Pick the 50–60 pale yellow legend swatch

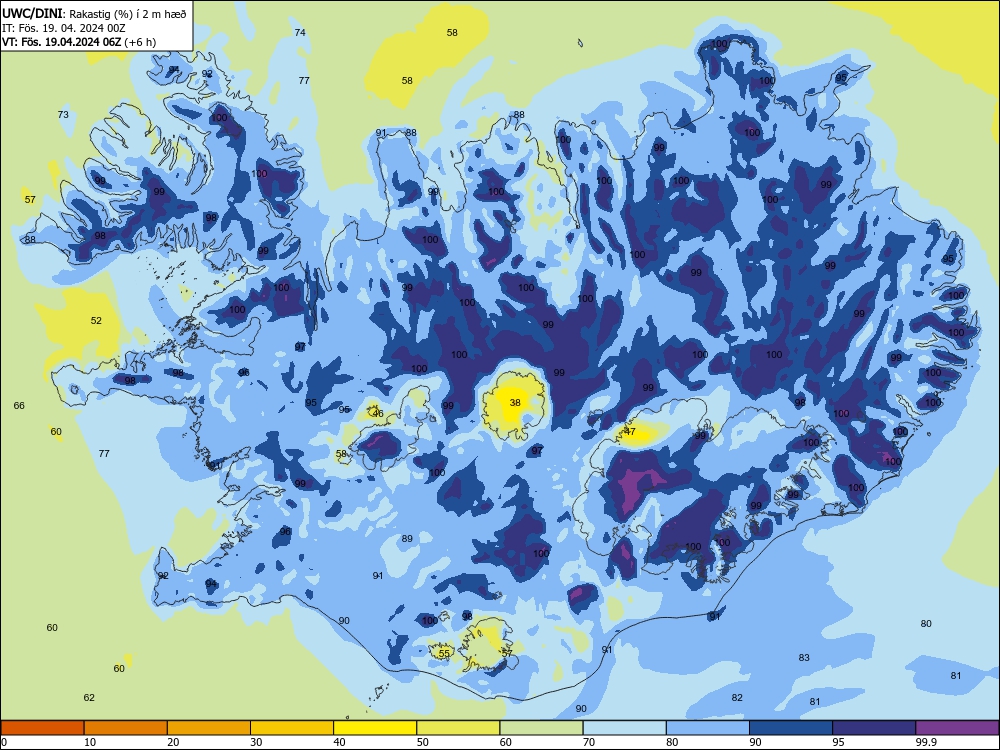pyautogui.click(x=459, y=728)
